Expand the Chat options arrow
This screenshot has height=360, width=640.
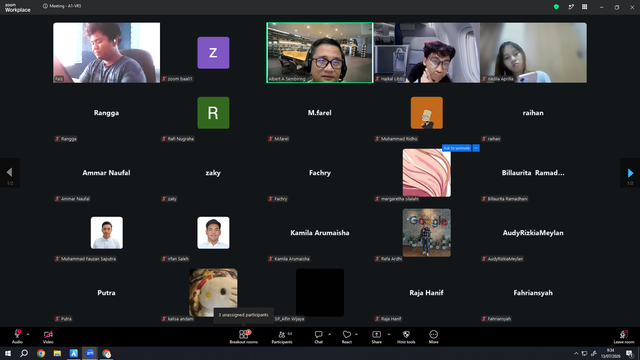(329, 334)
